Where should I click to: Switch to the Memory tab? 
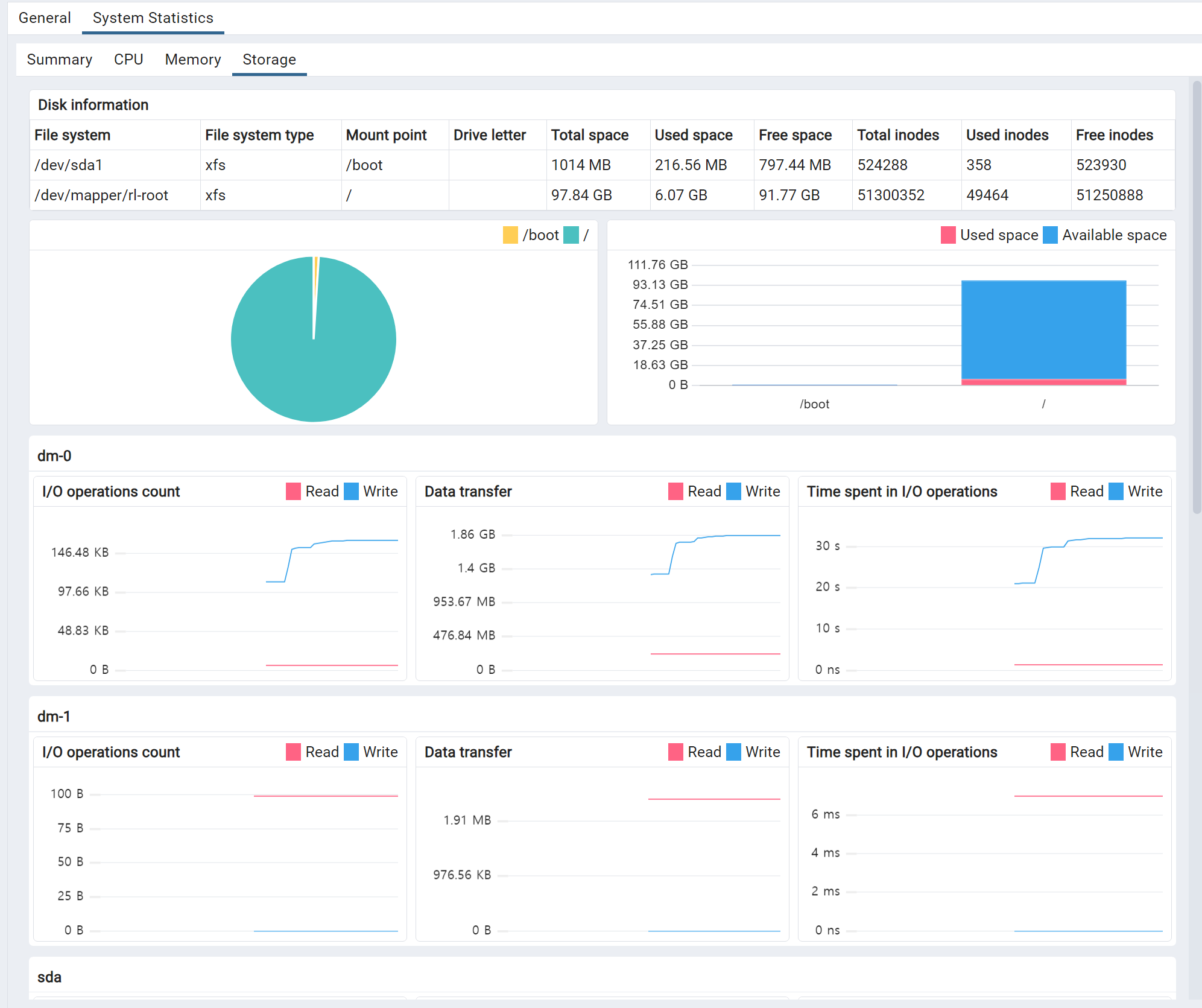[193, 60]
